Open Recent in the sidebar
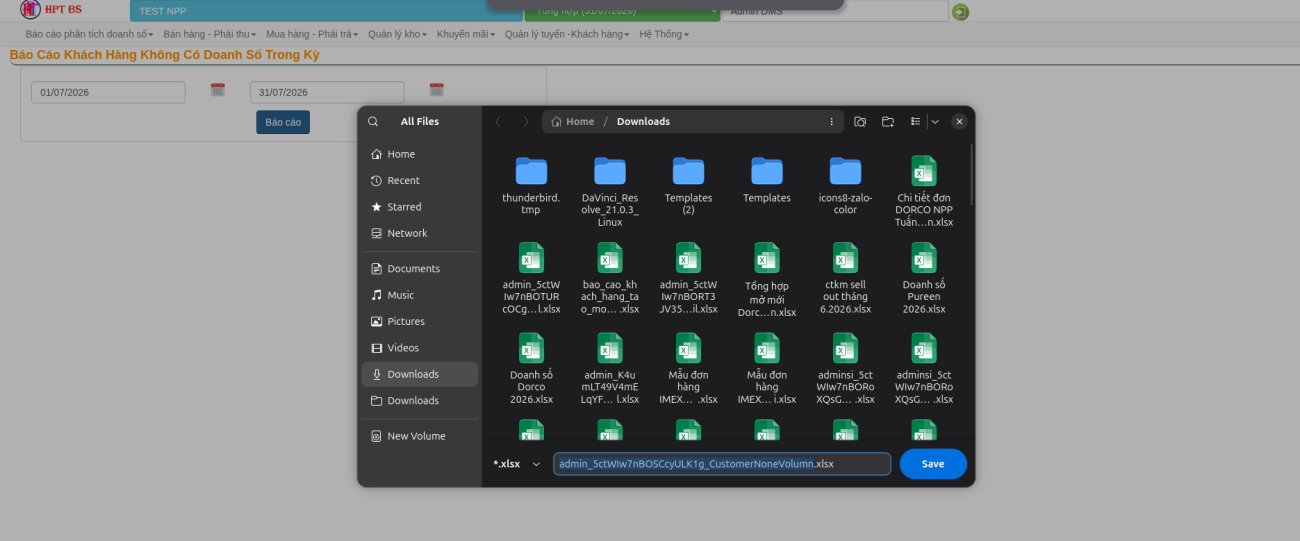 click(x=419, y=180)
